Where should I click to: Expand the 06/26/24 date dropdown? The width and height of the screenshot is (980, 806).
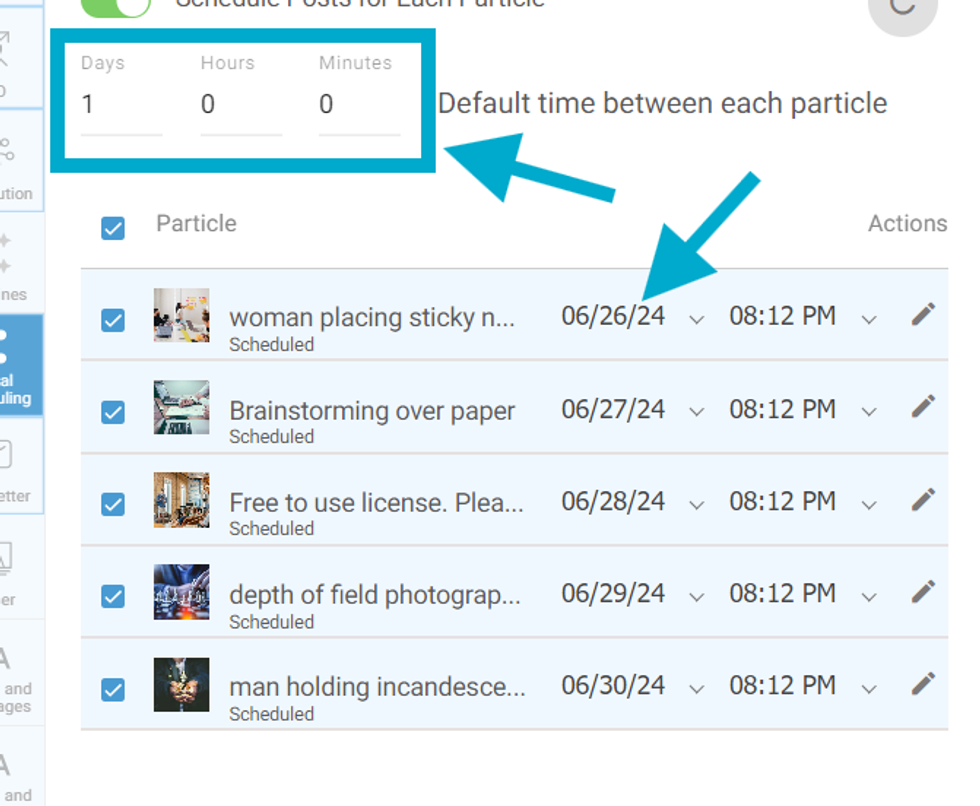697,319
